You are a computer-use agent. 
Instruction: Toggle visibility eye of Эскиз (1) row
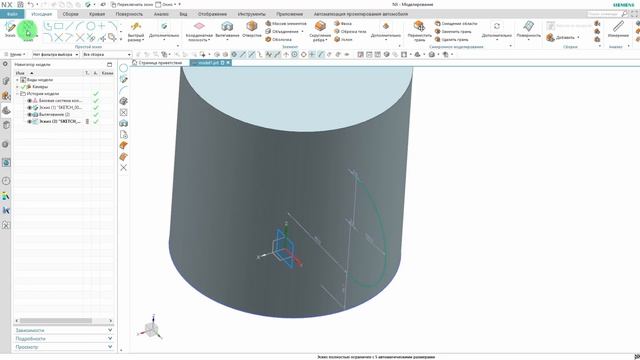29,107
